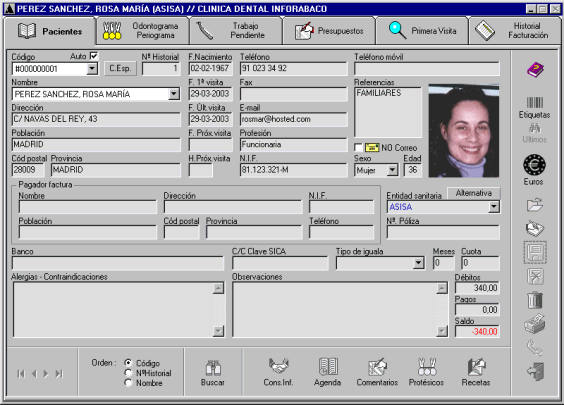564x405 pixels.
Task: Toggle the Auto code checkbox
Action: click(94, 56)
